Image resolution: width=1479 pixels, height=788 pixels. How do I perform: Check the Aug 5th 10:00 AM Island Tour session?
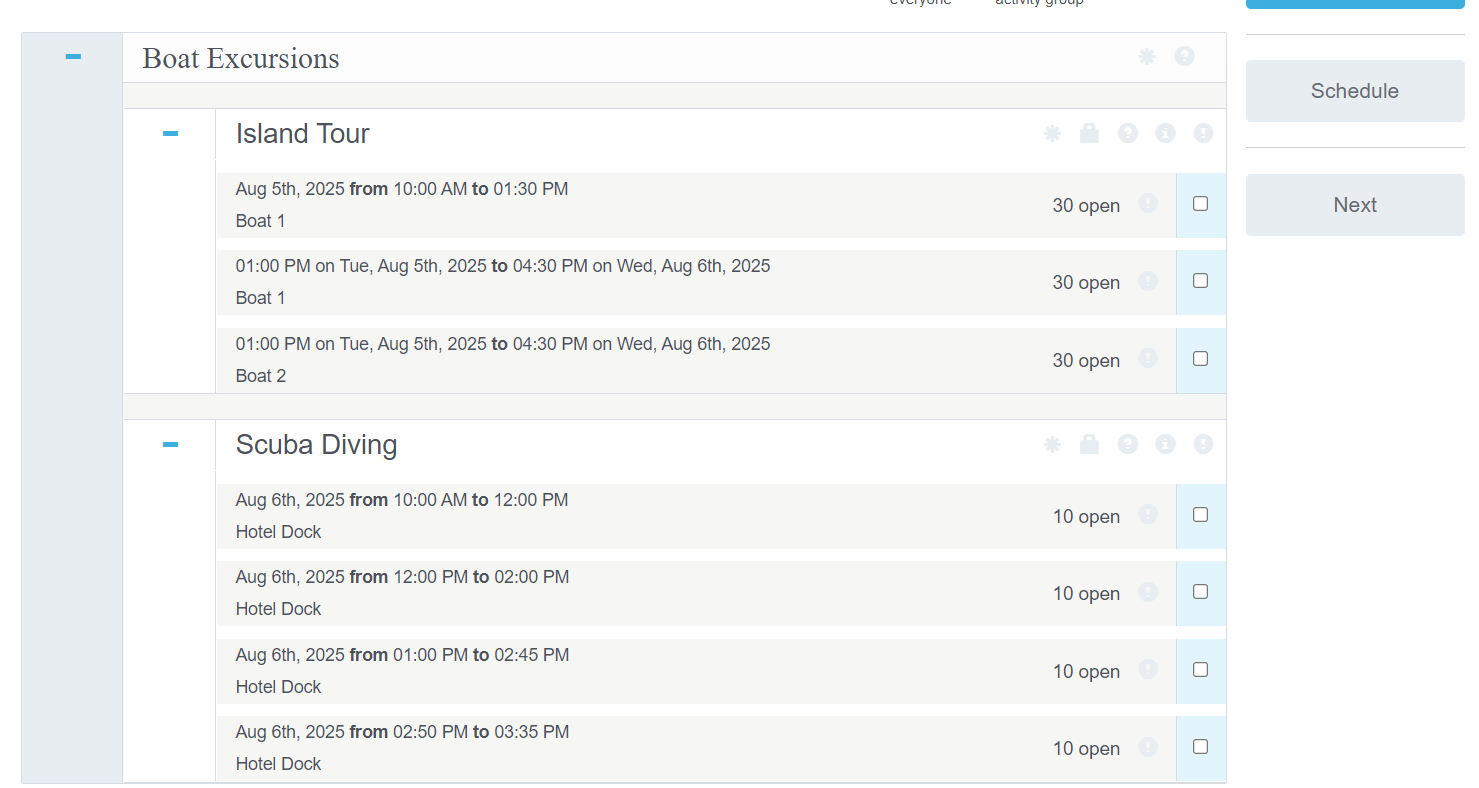coord(1200,204)
